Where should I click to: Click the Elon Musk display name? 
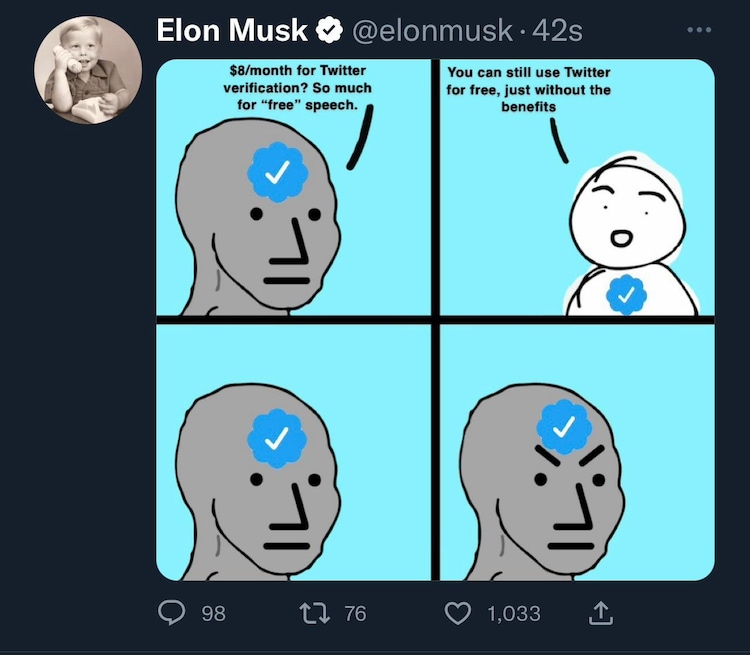pyautogui.click(x=232, y=31)
